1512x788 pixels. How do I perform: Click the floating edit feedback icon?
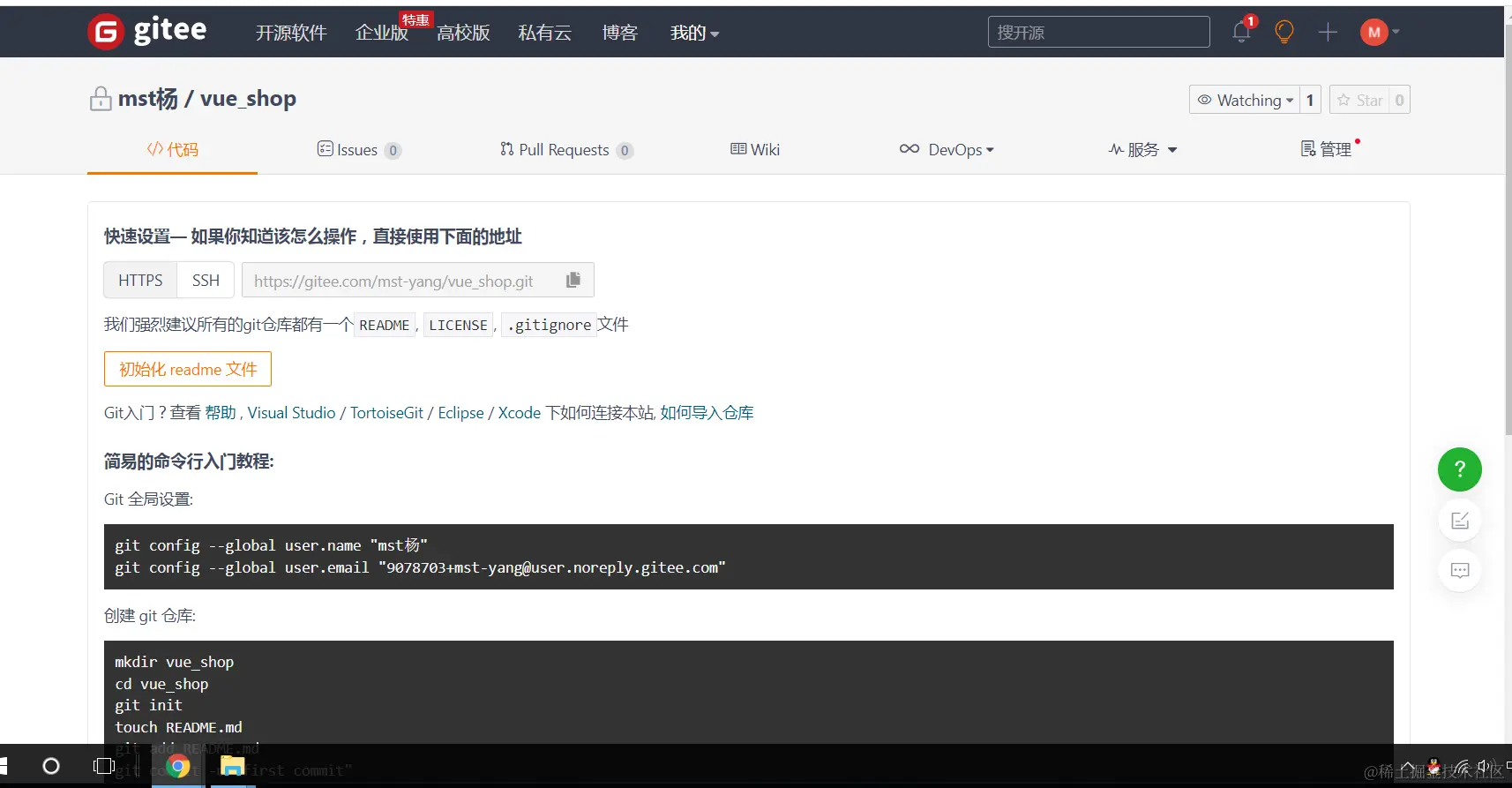click(1460, 521)
